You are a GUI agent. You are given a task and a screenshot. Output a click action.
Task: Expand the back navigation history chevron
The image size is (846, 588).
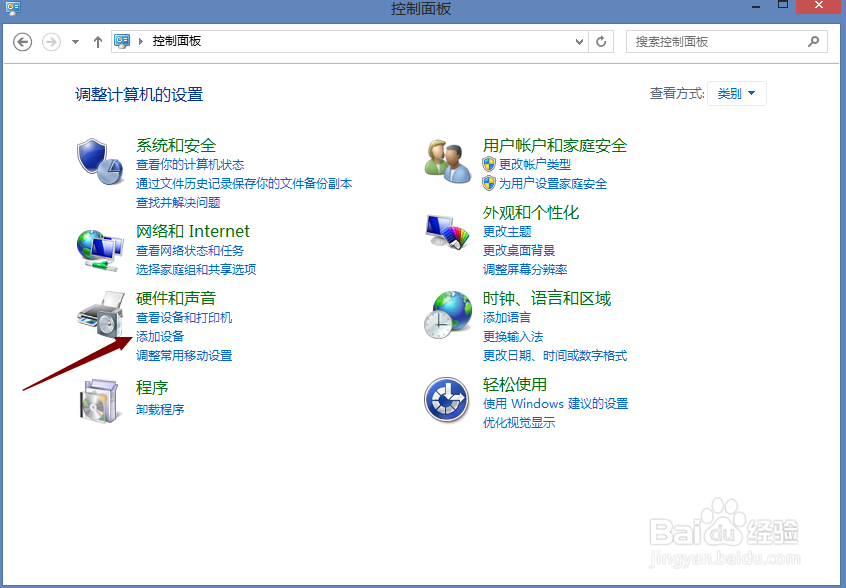(x=74, y=41)
